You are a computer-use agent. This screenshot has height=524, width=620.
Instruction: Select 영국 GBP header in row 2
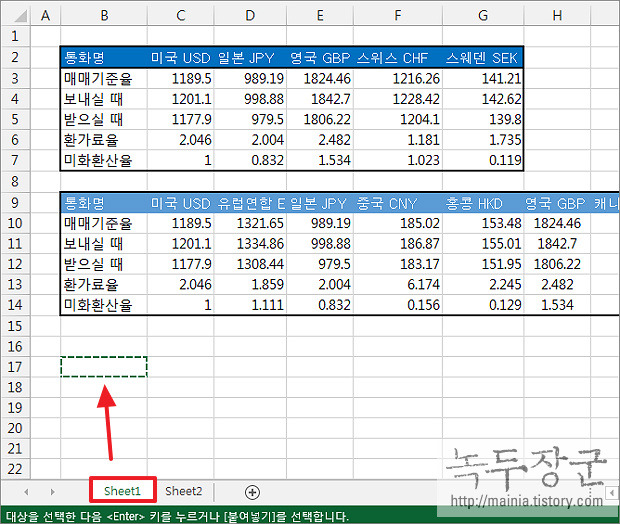320,58
